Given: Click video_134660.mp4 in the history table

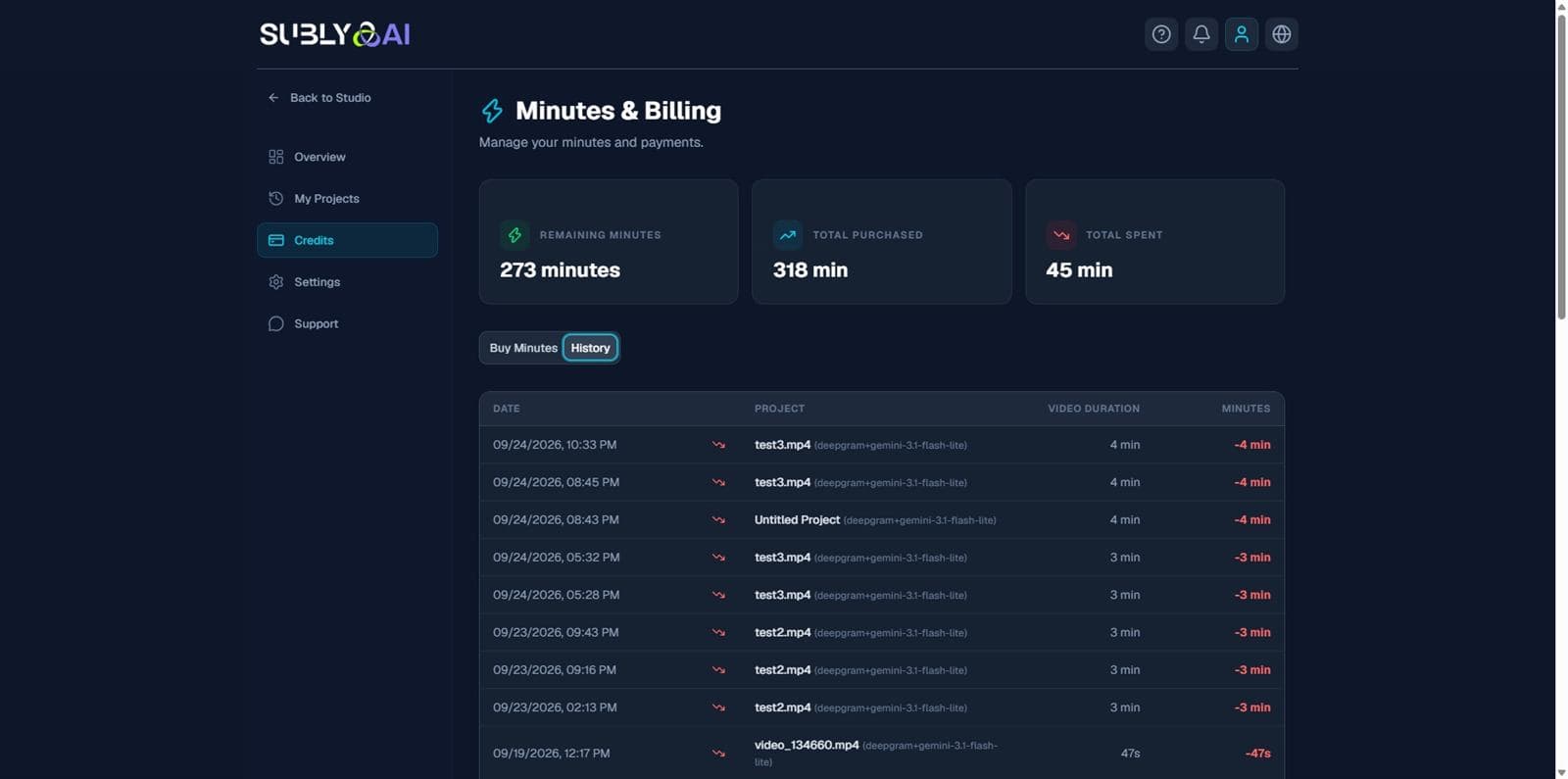Looking at the screenshot, I should [807, 746].
